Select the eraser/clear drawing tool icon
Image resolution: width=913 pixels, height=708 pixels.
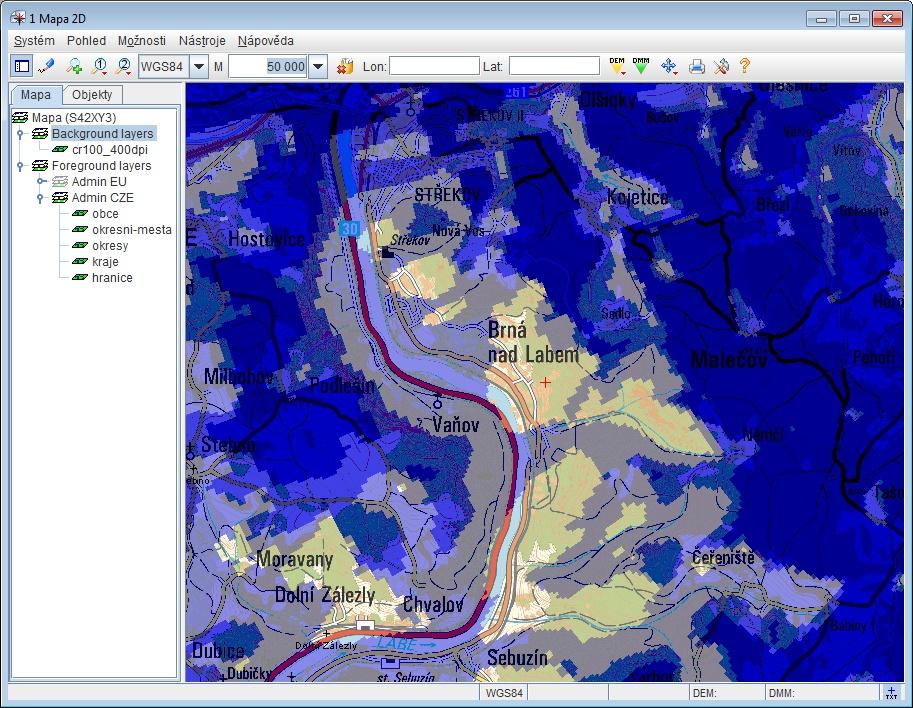[x=47, y=66]
